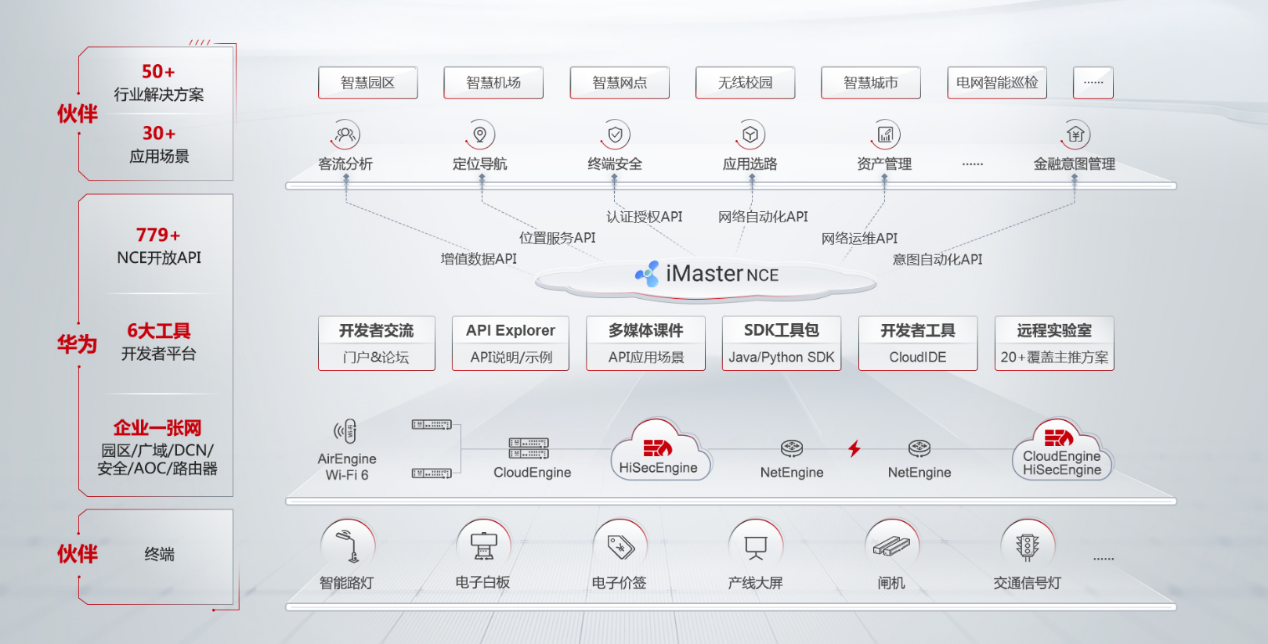The width and height of the screenshot is (1268, 644).
Task: Click the 安全/AOC/路由器 text line
Action: click(157, 468)
